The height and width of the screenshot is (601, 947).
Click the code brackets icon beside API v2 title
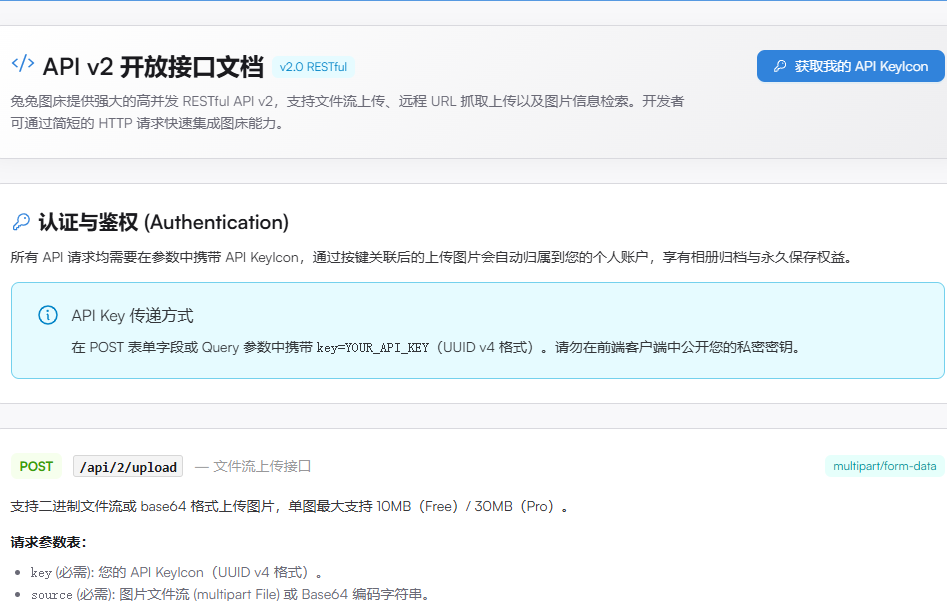tap(23, 64)
